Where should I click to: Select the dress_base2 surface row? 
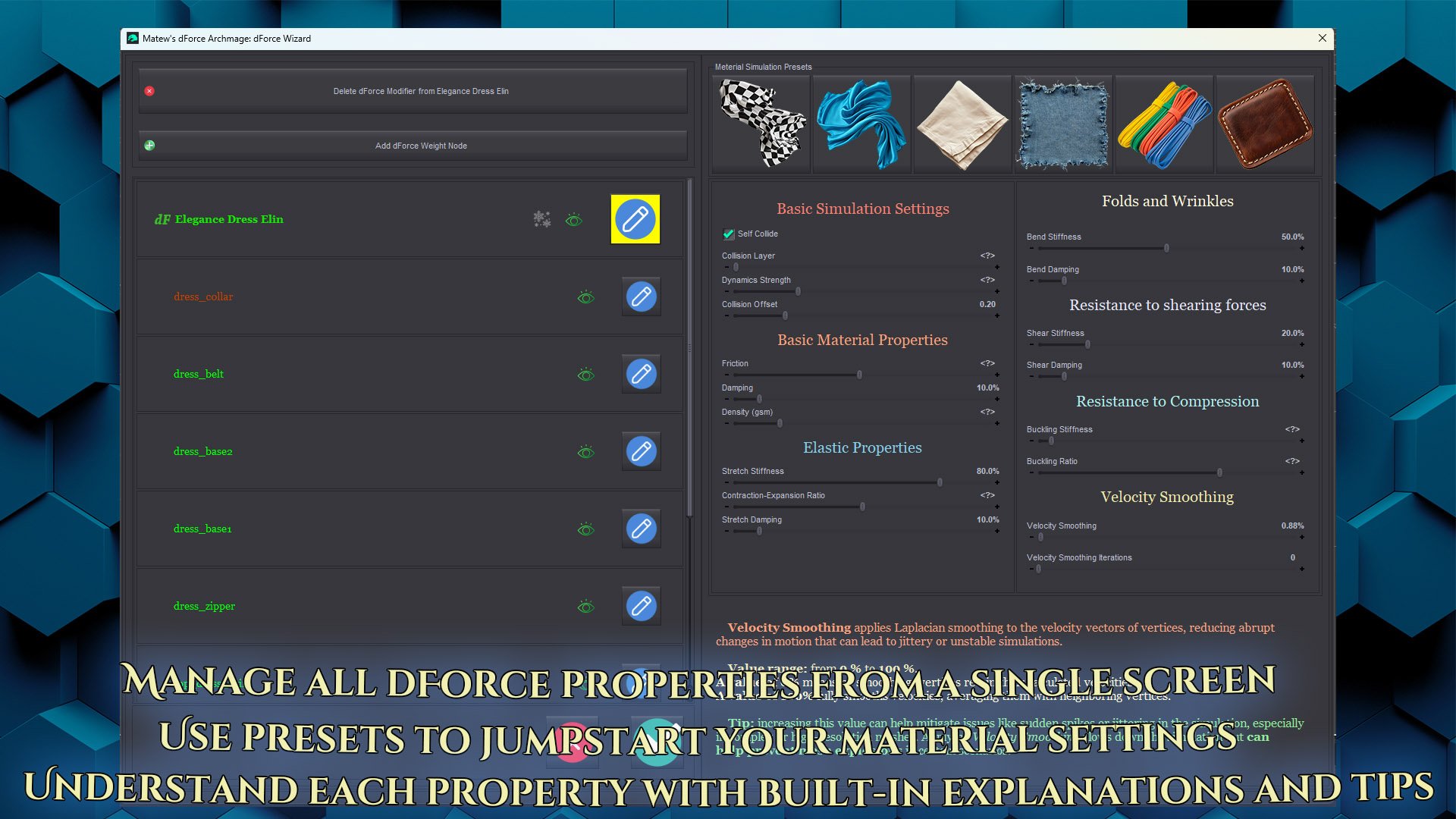coord(409,451)
